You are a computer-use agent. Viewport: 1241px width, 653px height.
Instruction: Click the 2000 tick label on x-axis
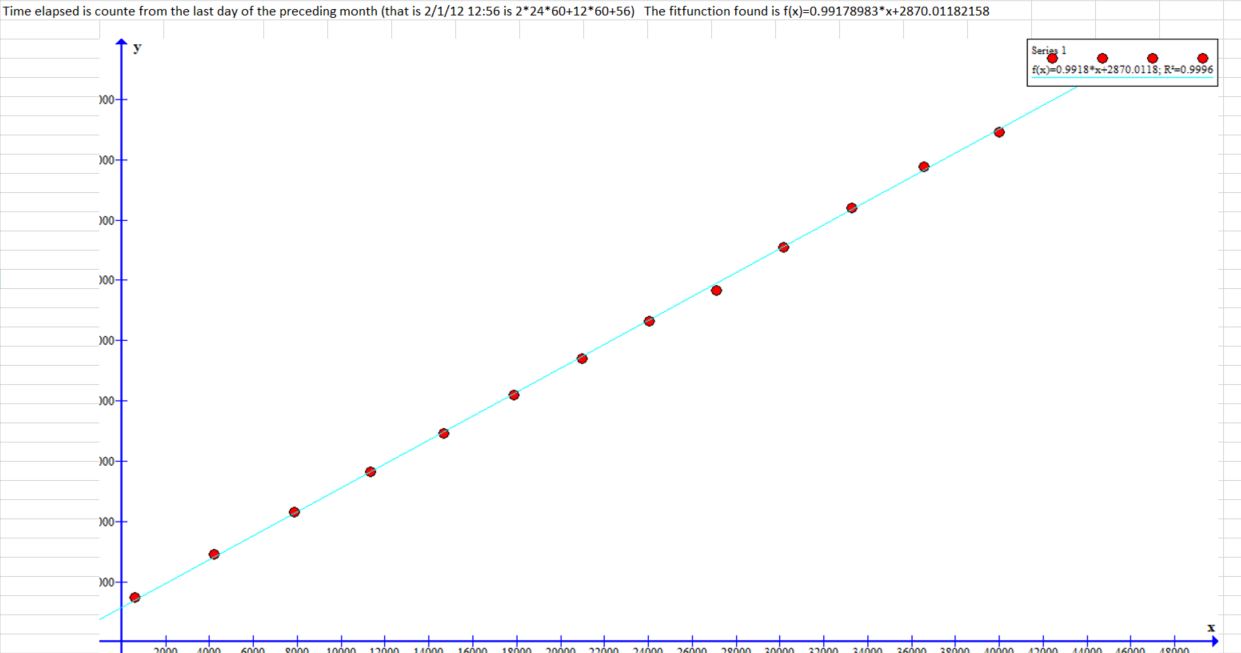point(166,648)
